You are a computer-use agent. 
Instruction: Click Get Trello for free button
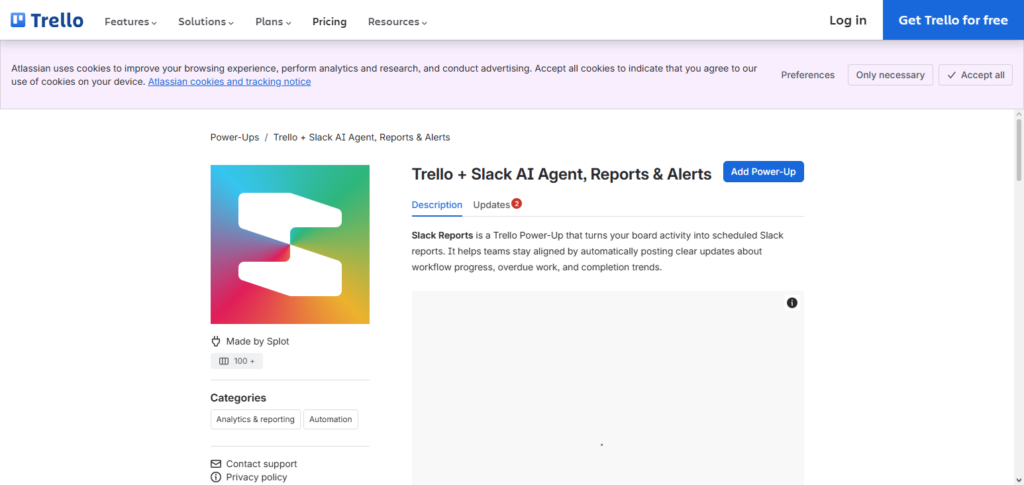(x=953, y=20)
